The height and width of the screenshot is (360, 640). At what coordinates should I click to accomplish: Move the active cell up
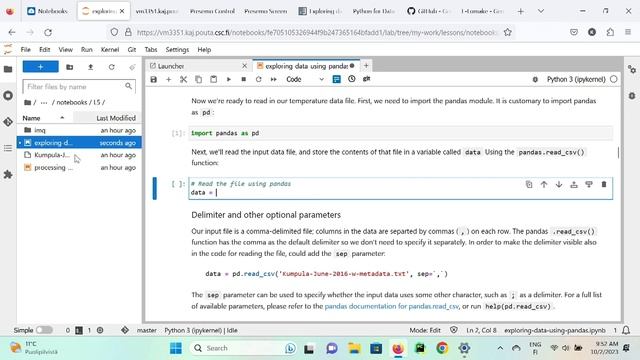click(544, 184)
